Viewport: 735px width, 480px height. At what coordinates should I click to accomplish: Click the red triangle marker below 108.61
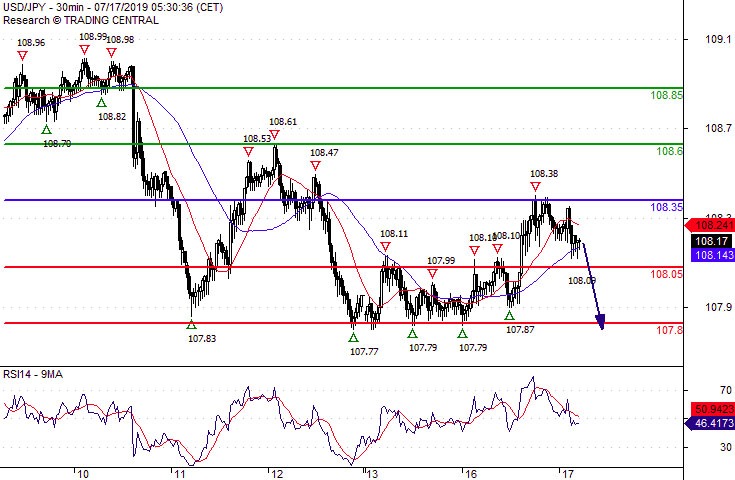[x=275, y=135]
